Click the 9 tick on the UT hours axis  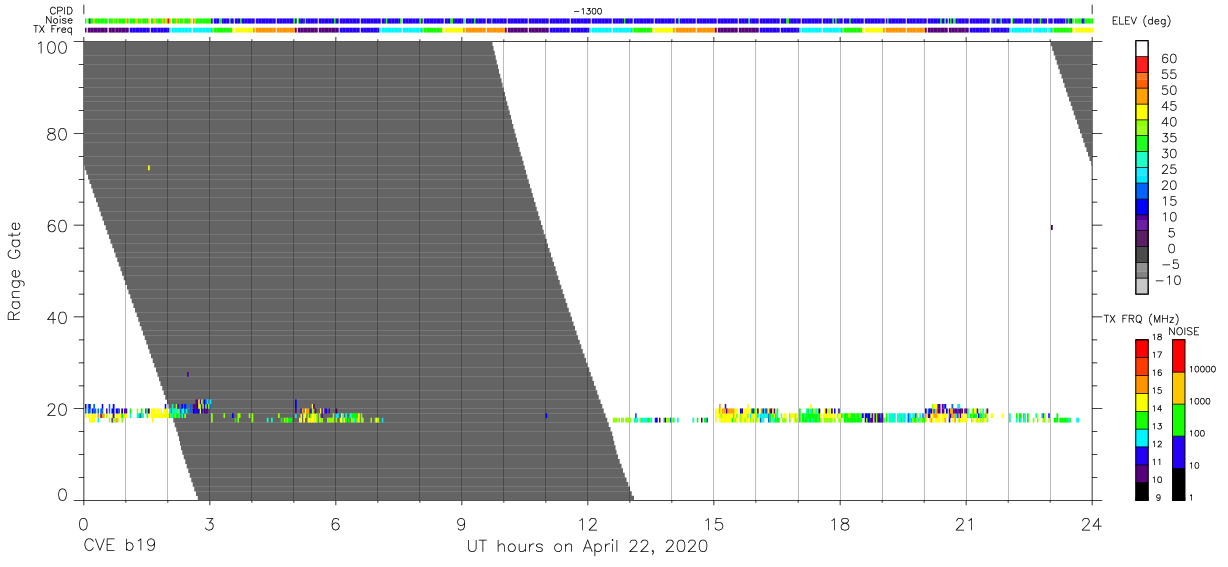pyautogui.click(x=461, y=525)
